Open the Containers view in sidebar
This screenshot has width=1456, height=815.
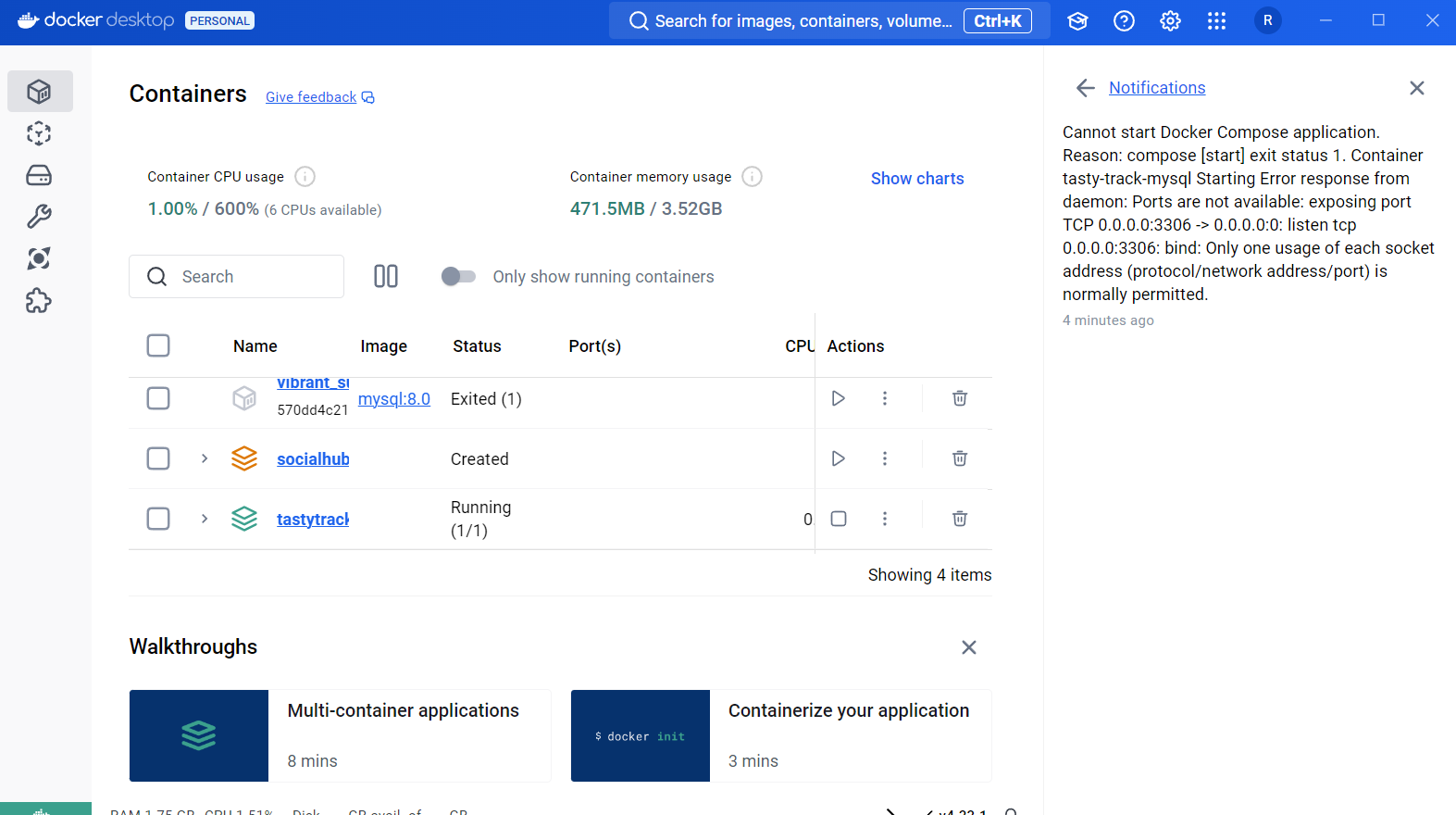pyautogui.click(x=39, y=91)
